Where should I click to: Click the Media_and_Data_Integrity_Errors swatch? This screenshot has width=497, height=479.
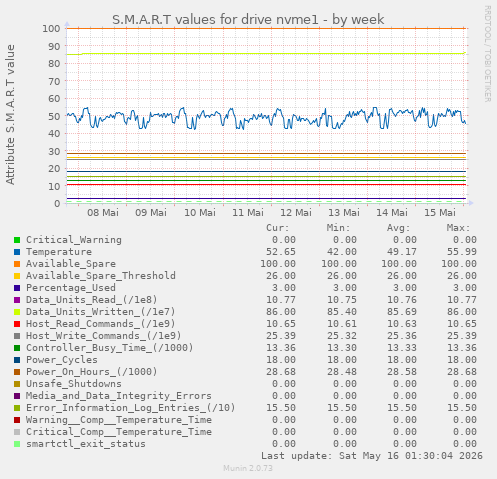tap(17, 396)
